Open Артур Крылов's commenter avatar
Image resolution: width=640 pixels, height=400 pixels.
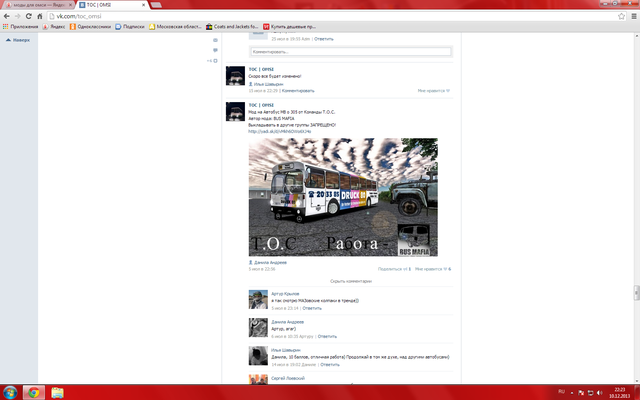257,300
